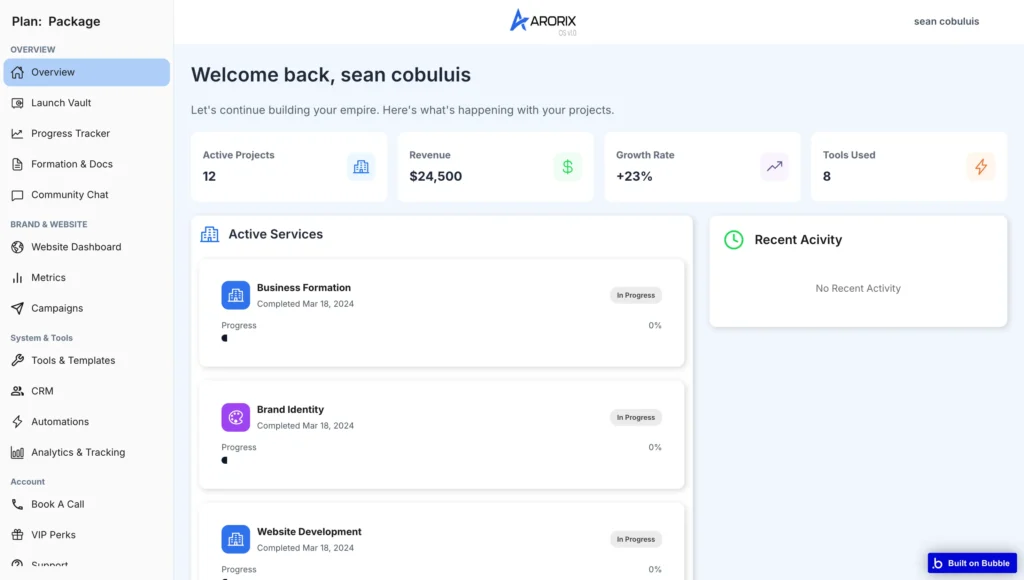Click the Plan: Package label
Screen dimensions: 1024x580
[x=56, y=22]
